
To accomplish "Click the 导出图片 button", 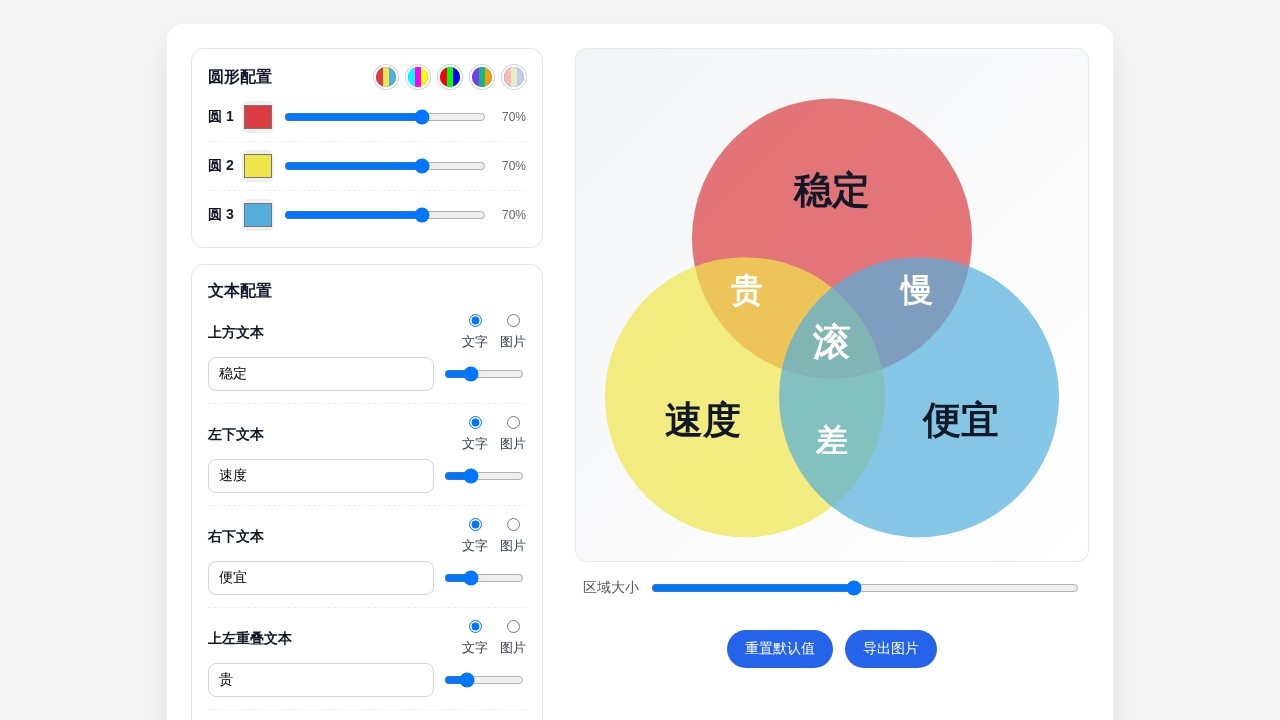I will (x=890, y=648).
